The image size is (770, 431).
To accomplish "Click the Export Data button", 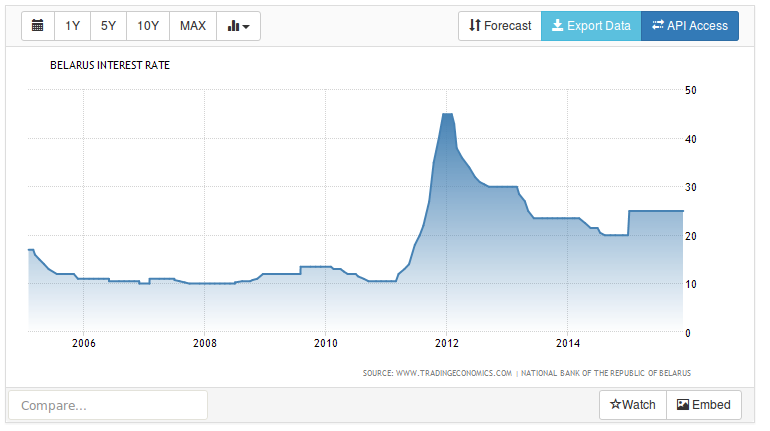I will pos(592,26).
